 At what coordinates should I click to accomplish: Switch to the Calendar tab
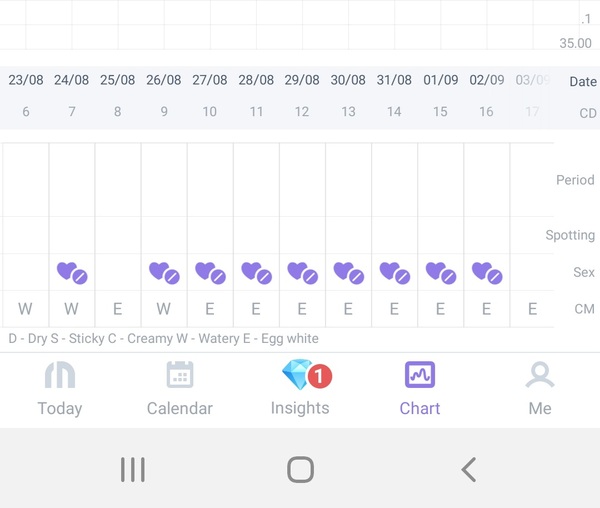click(180, 389)
